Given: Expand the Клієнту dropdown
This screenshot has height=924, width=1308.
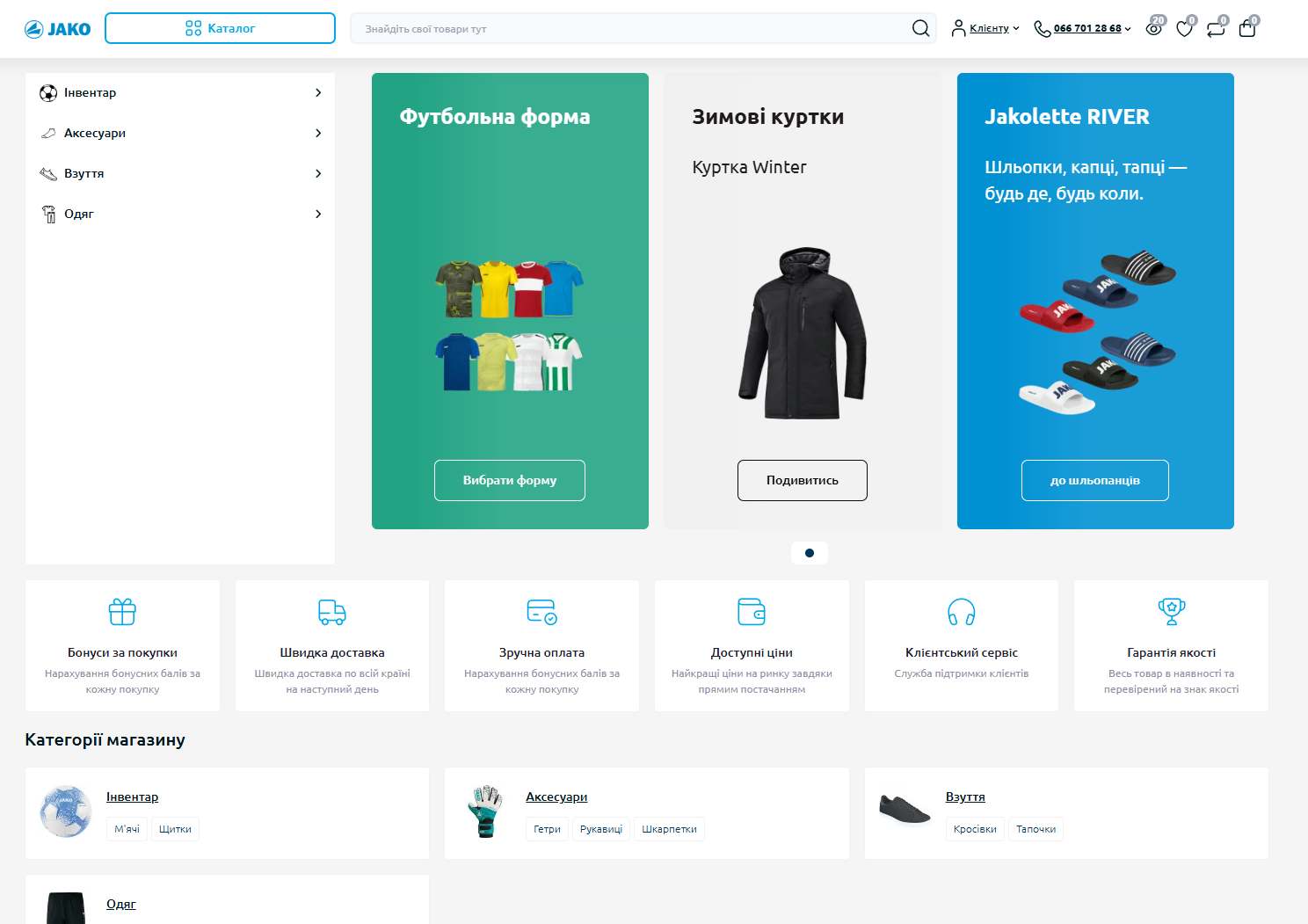Looking at the screenshot, I should tap(985, 28).
